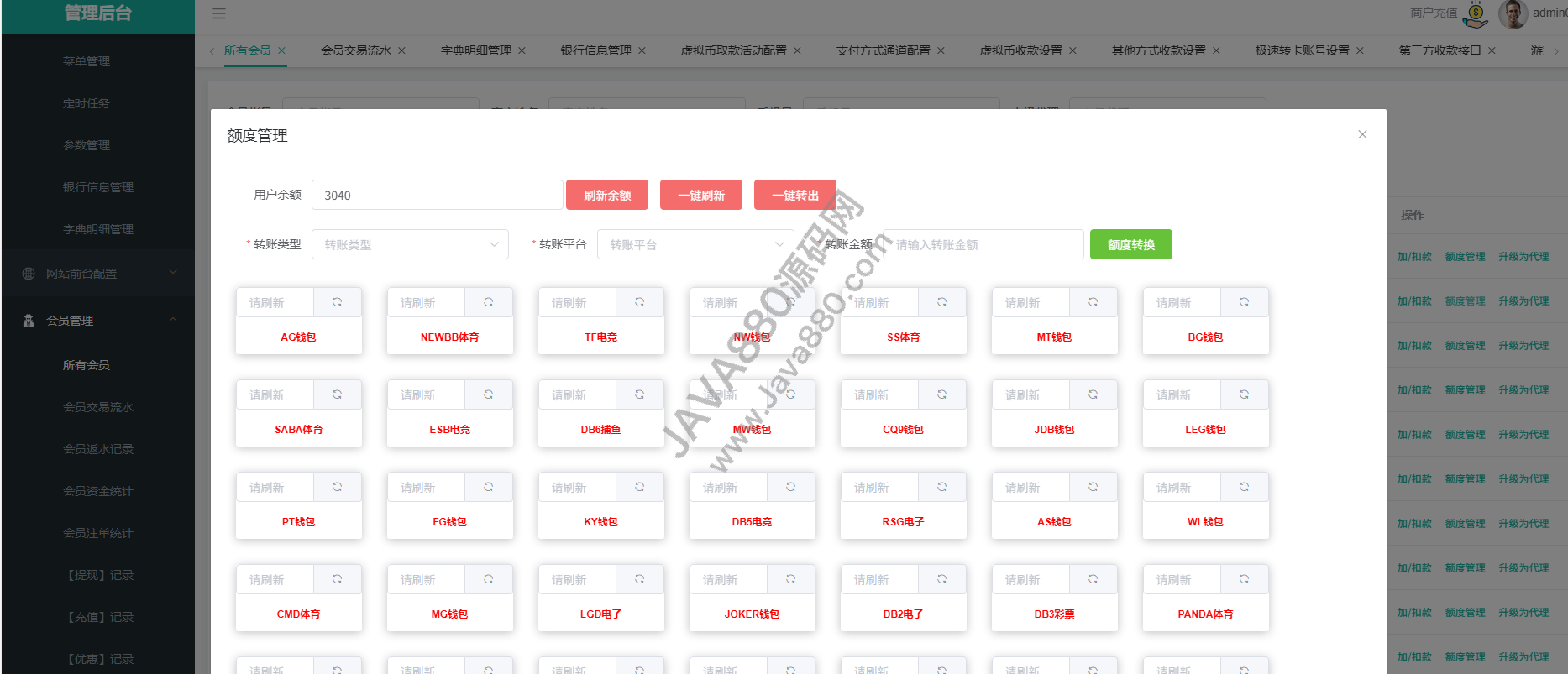Refresh the NEWBB体育 balance icon
The width and height of the screenshot is (1568, 674).
489,302
